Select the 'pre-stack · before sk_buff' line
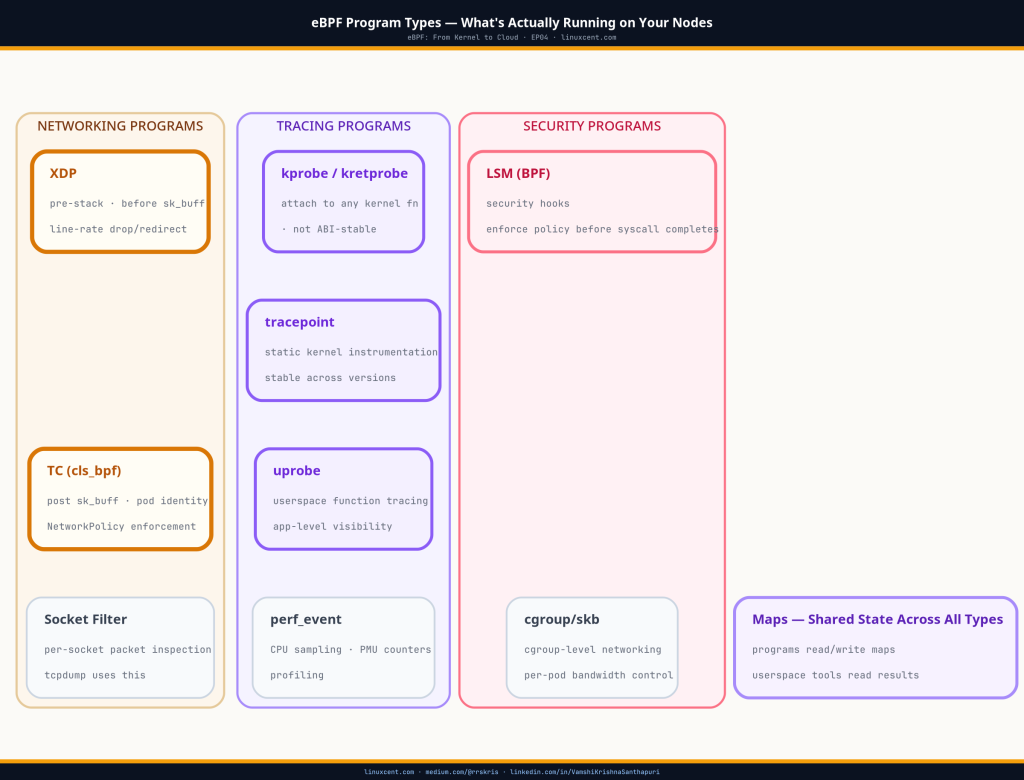This screenshot has width=1024, height=780. coord(127,203)
